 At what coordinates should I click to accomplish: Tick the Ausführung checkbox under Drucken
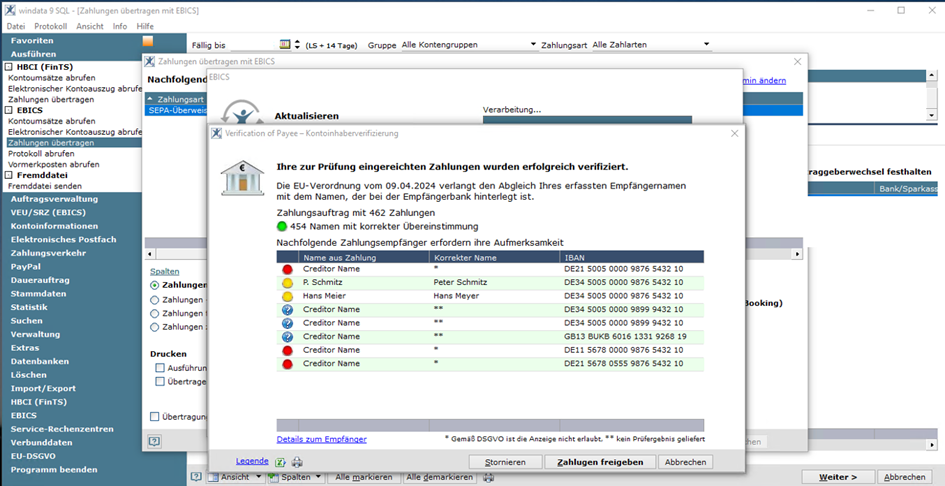160,368
